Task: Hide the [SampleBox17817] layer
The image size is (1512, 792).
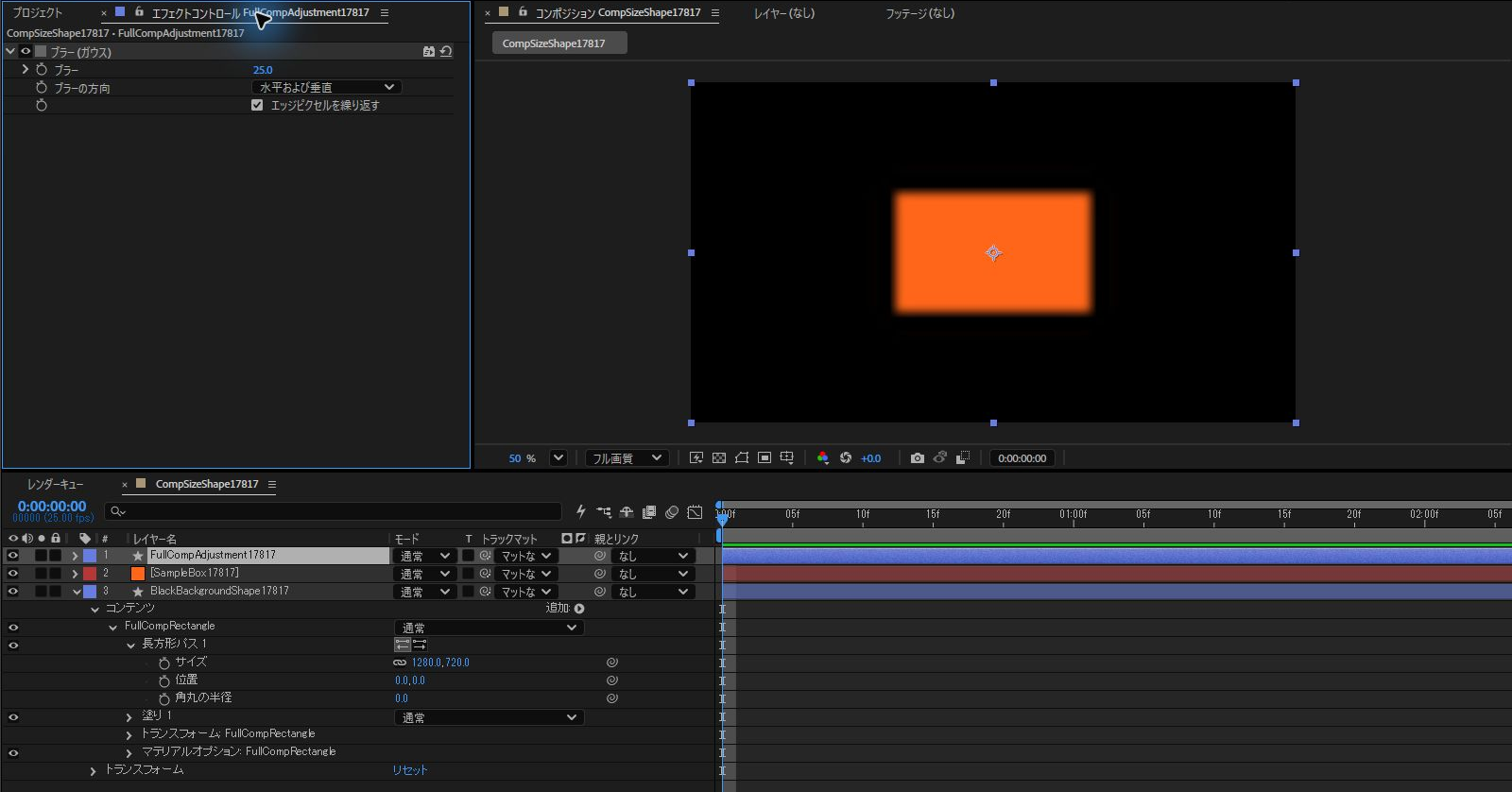Action: 13,574
